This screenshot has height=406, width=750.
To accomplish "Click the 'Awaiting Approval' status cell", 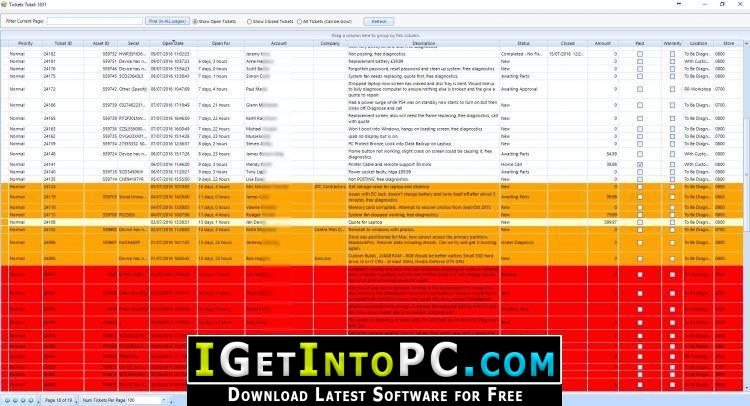I will [523, 89].
